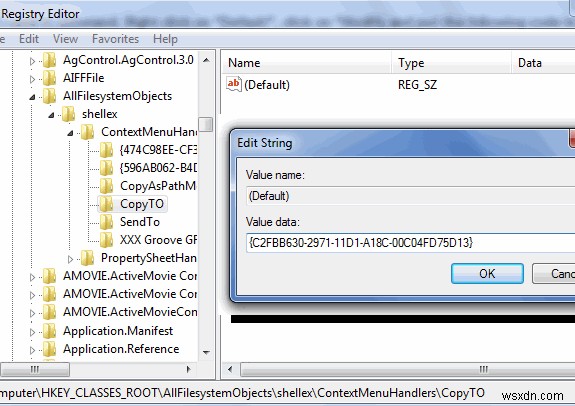Click the Data column header
Screen dimensions: 575x406
[543, 63]
